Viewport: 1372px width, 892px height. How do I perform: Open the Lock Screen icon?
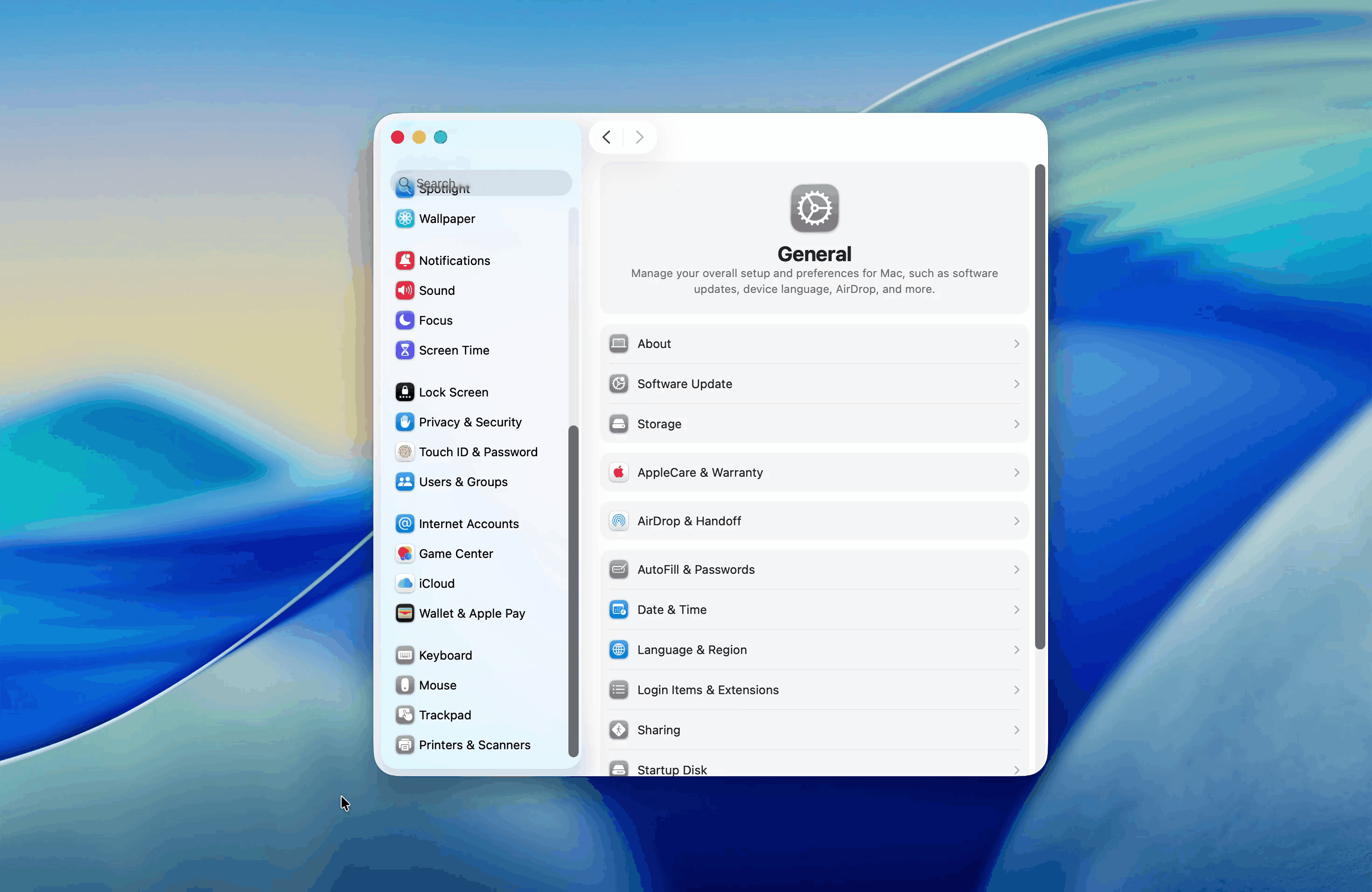[x=405, y=392]
